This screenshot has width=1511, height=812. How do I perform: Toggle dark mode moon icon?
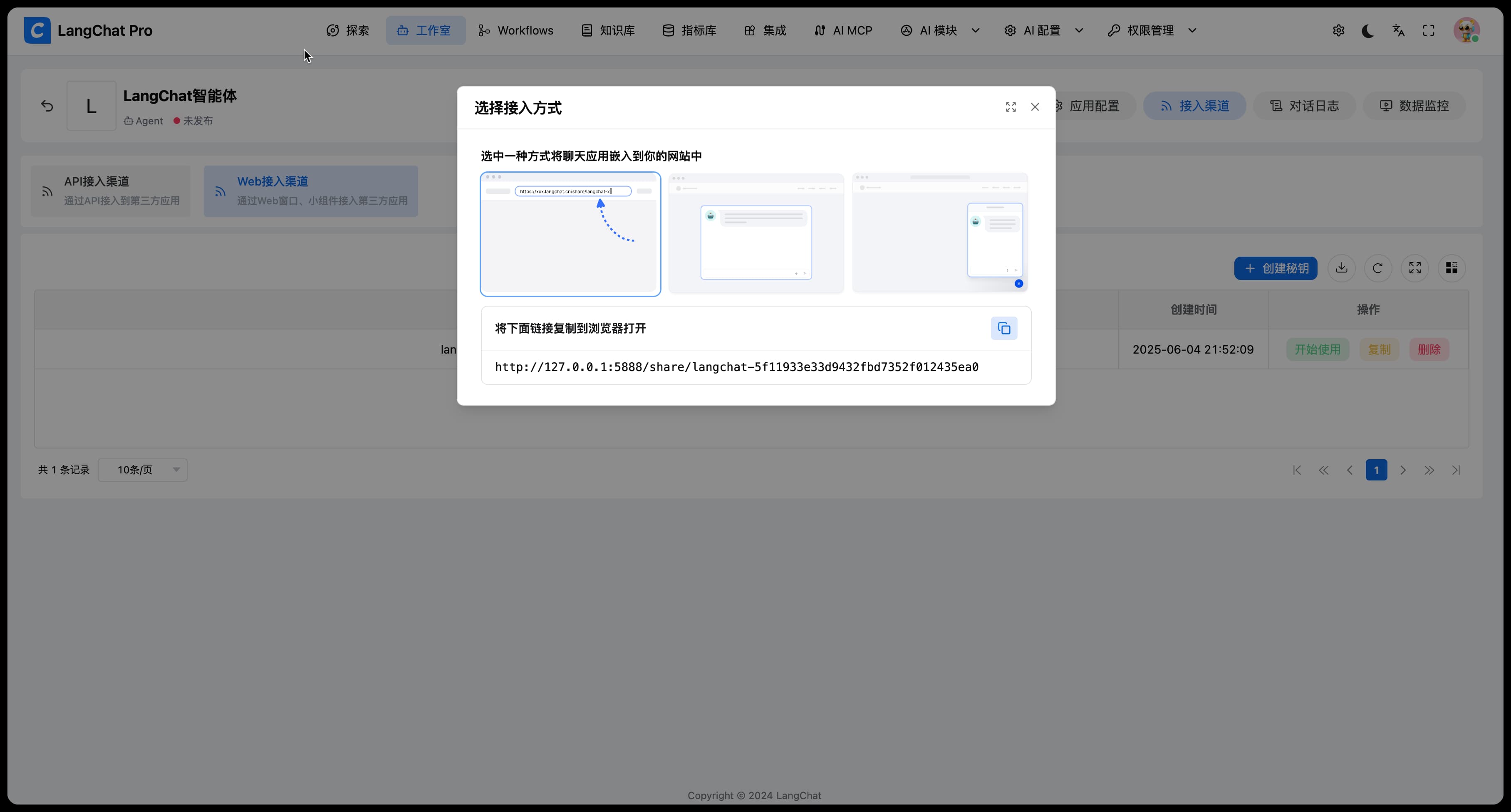(1368, 30)
